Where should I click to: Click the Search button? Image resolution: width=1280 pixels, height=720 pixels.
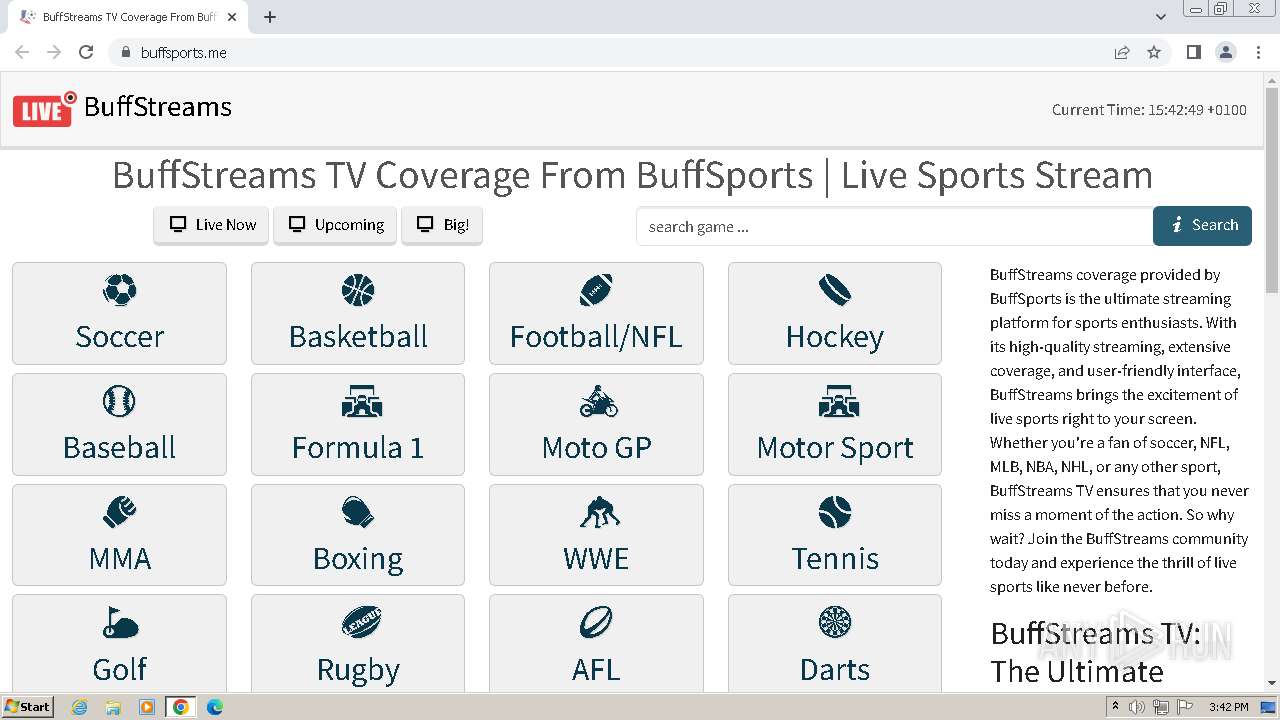1202,226
